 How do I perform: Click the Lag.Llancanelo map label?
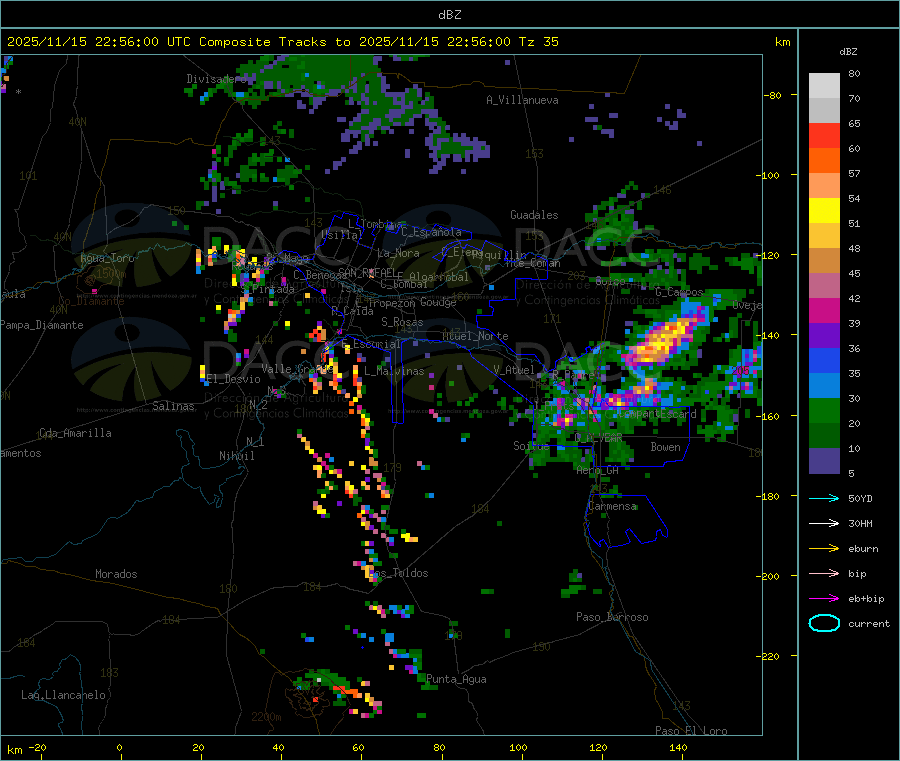click(63, 695)
